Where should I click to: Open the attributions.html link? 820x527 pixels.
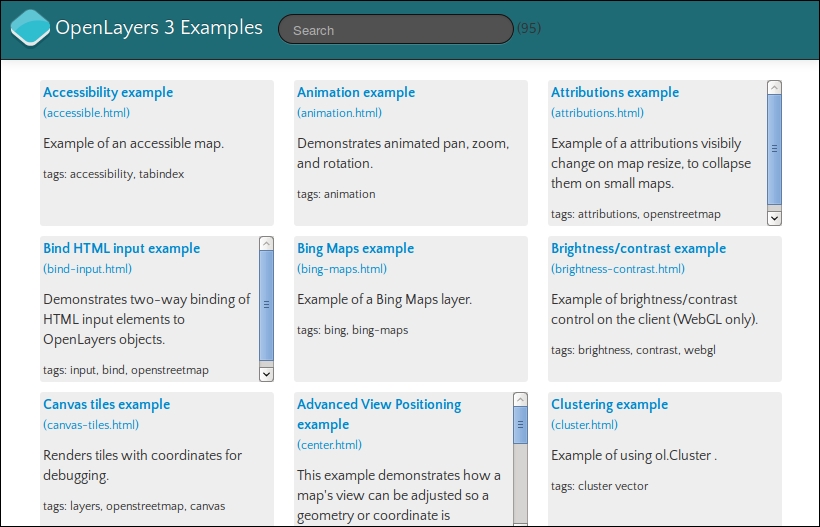(597, 113)
